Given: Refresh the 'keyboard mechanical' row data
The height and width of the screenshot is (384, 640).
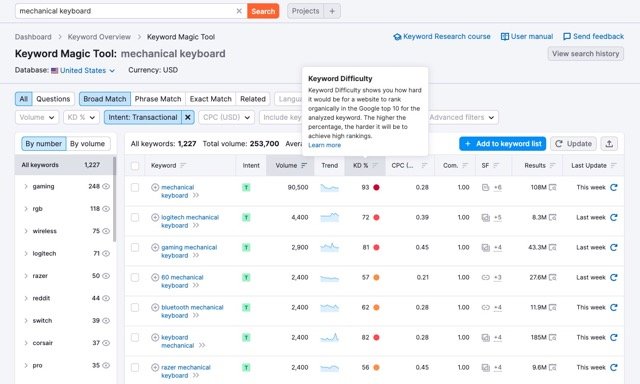Looking at the screenshot, I should pos(613,337).
